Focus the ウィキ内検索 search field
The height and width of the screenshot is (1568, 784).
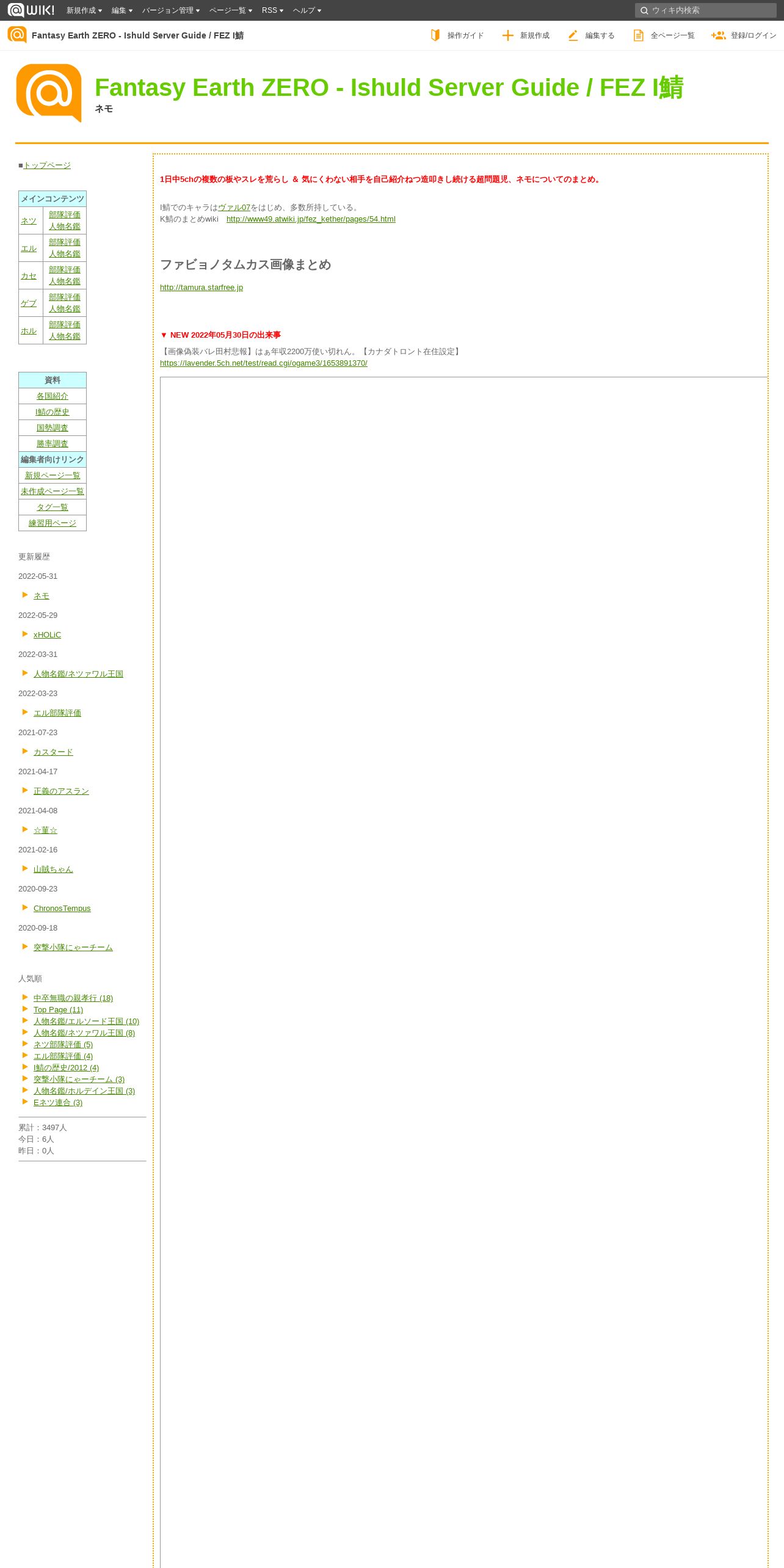click(705, 10)
